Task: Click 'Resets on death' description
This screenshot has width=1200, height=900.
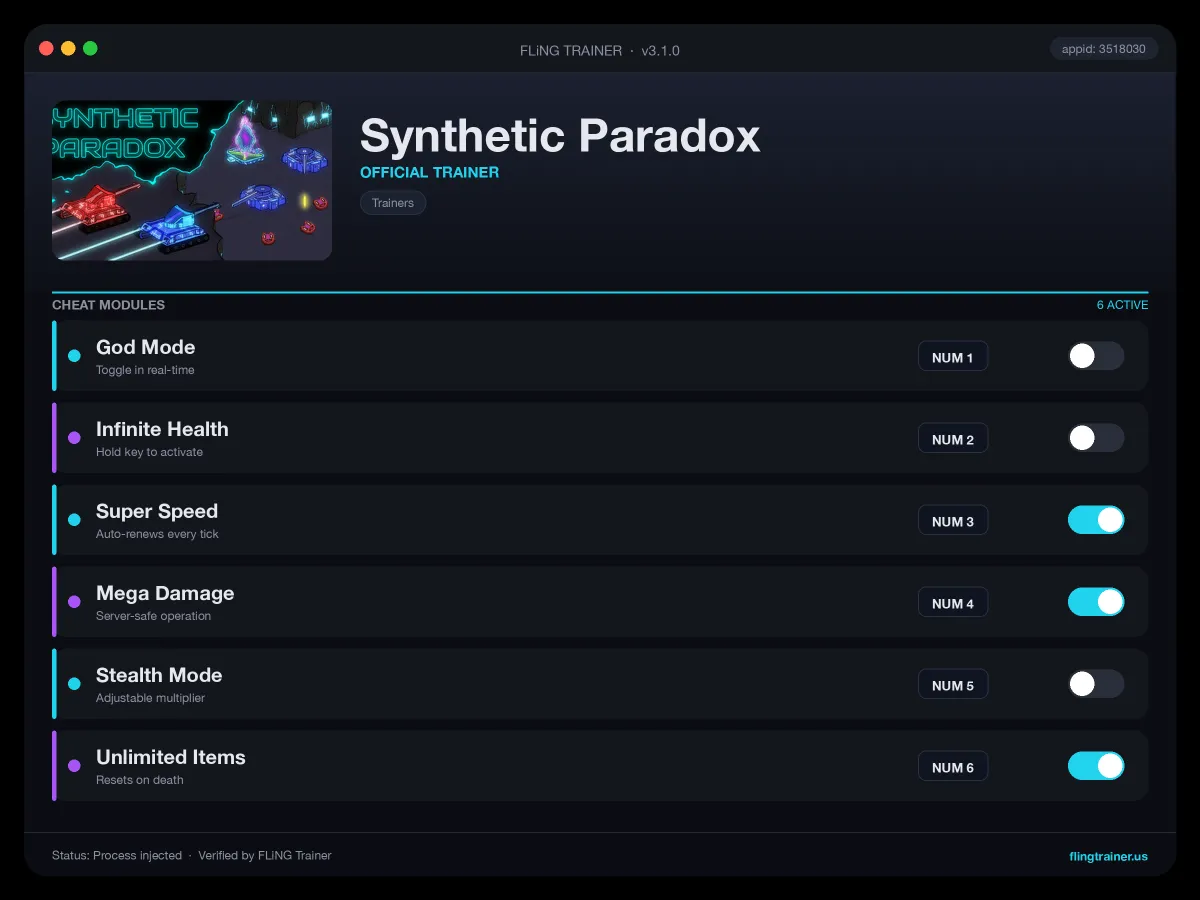Action: 140,780
